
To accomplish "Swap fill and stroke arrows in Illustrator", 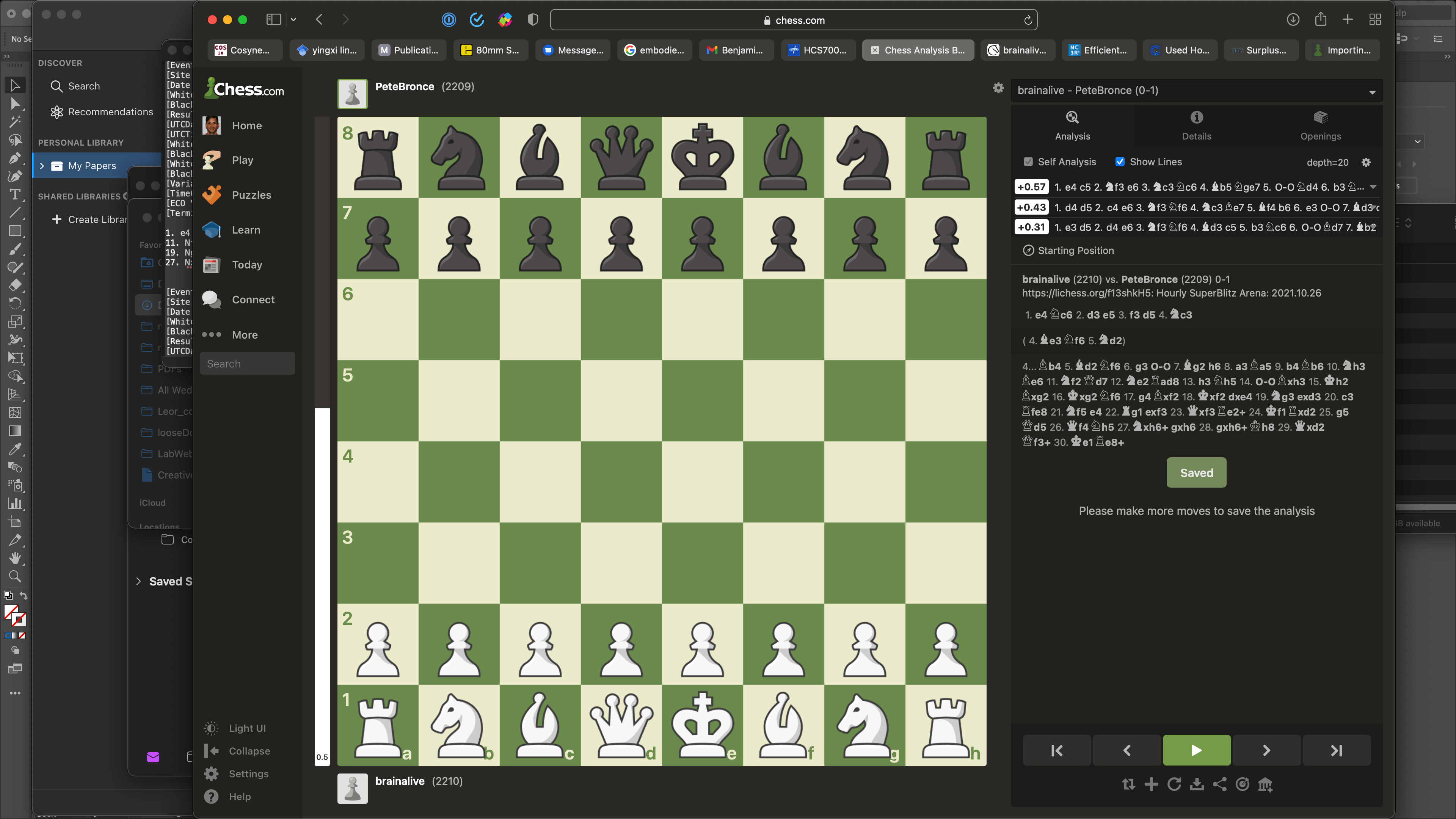I will coord(23,595).
